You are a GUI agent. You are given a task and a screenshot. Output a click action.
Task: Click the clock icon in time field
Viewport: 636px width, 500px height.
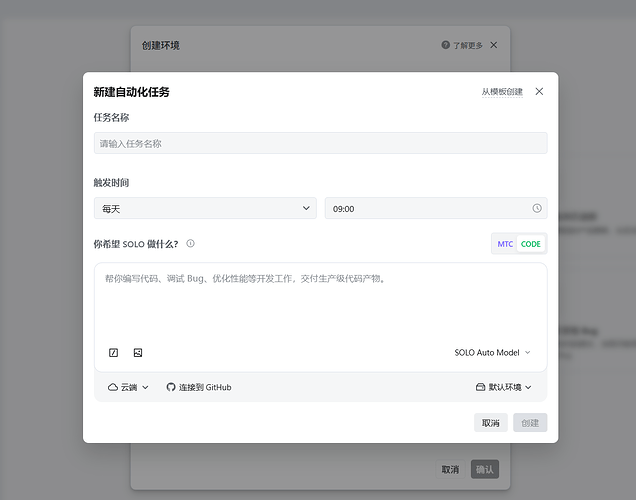(x=537, y=208)
